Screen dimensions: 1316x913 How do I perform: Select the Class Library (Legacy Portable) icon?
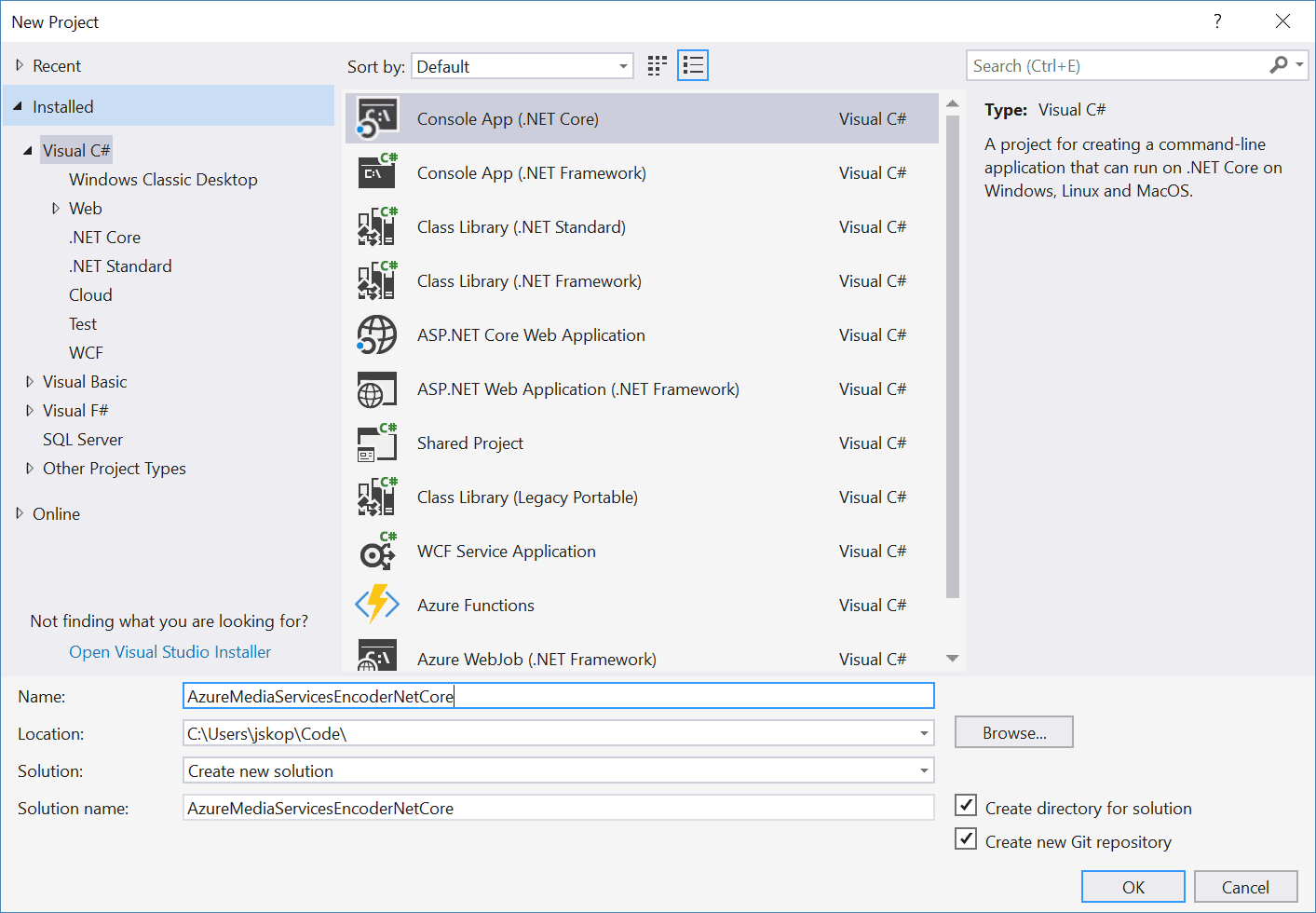(x=377, y=497)
